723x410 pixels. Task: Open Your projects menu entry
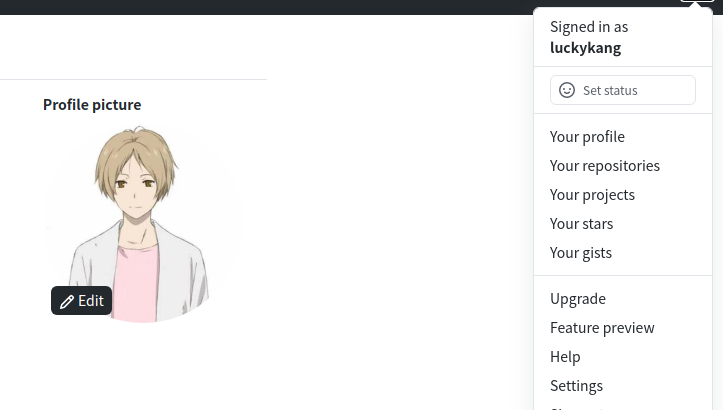pyautogui.click(x=592, y=195)
